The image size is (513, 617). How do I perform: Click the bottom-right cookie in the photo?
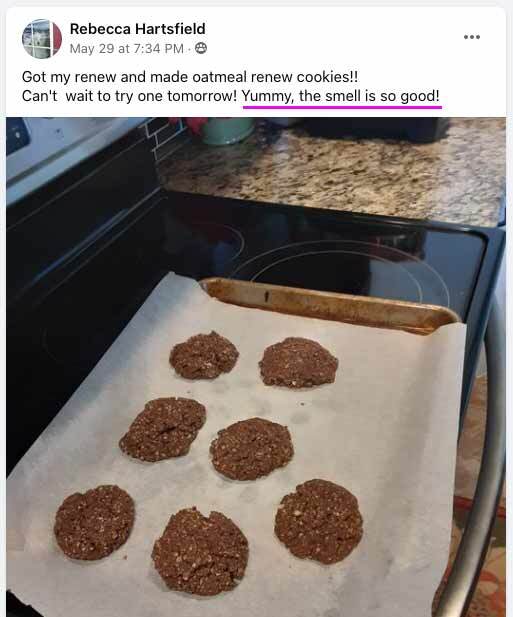(x=319, y=521)
